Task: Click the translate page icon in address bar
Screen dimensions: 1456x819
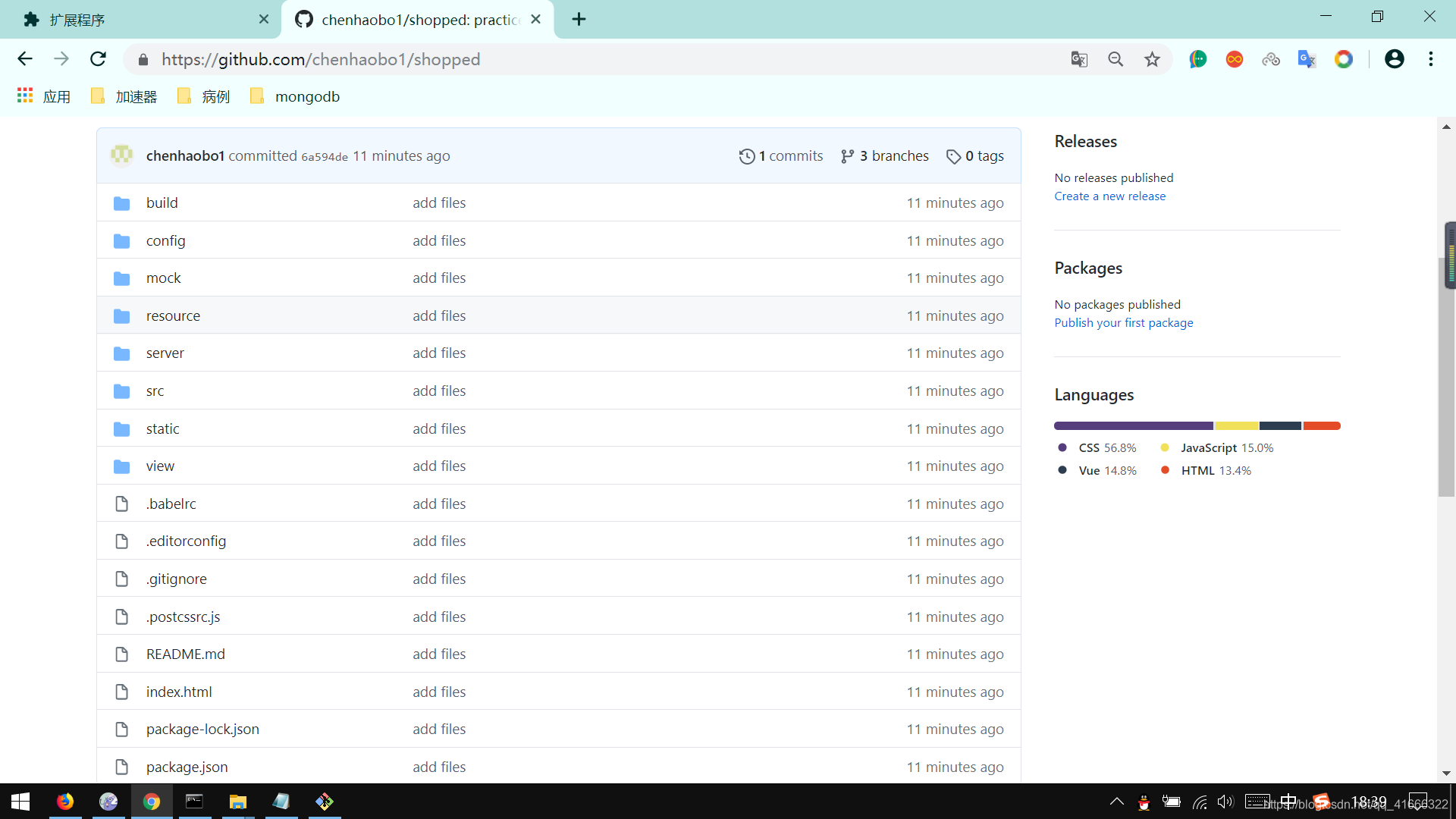Action: point(1079,59)
